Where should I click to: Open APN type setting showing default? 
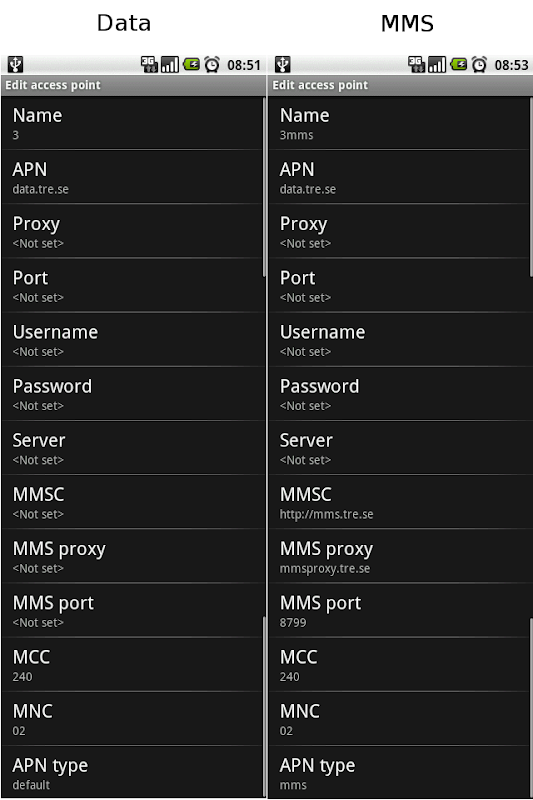(x=132, y=772)
